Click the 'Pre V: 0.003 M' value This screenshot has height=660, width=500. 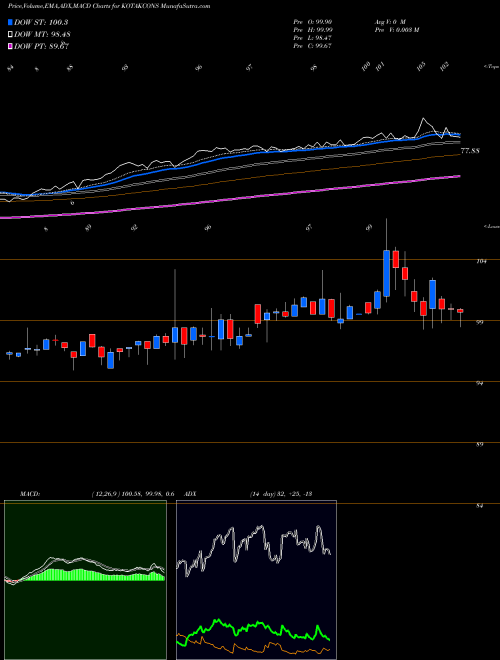tap(396, 30)
